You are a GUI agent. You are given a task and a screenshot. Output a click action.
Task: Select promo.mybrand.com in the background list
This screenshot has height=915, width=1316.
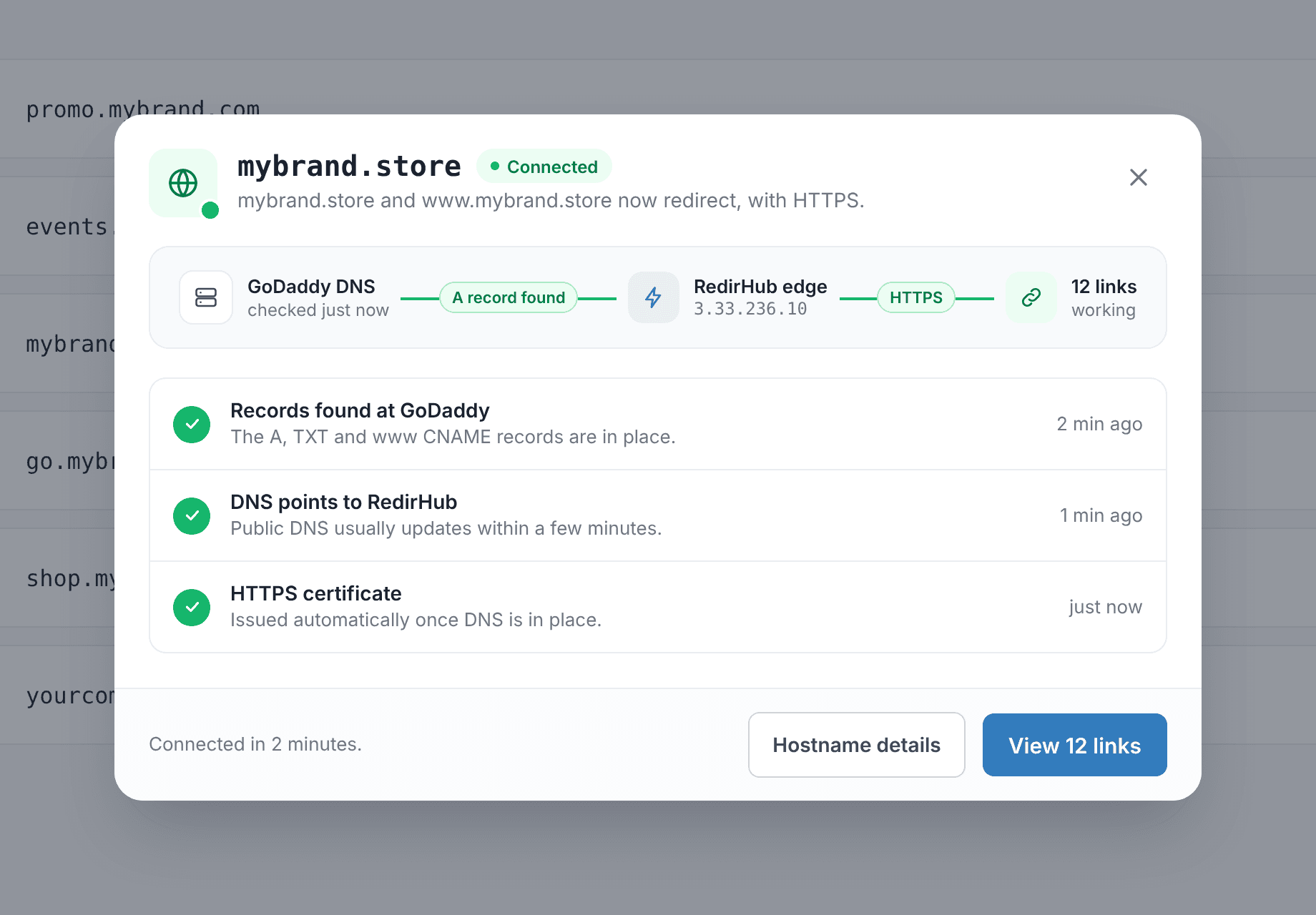143,109
